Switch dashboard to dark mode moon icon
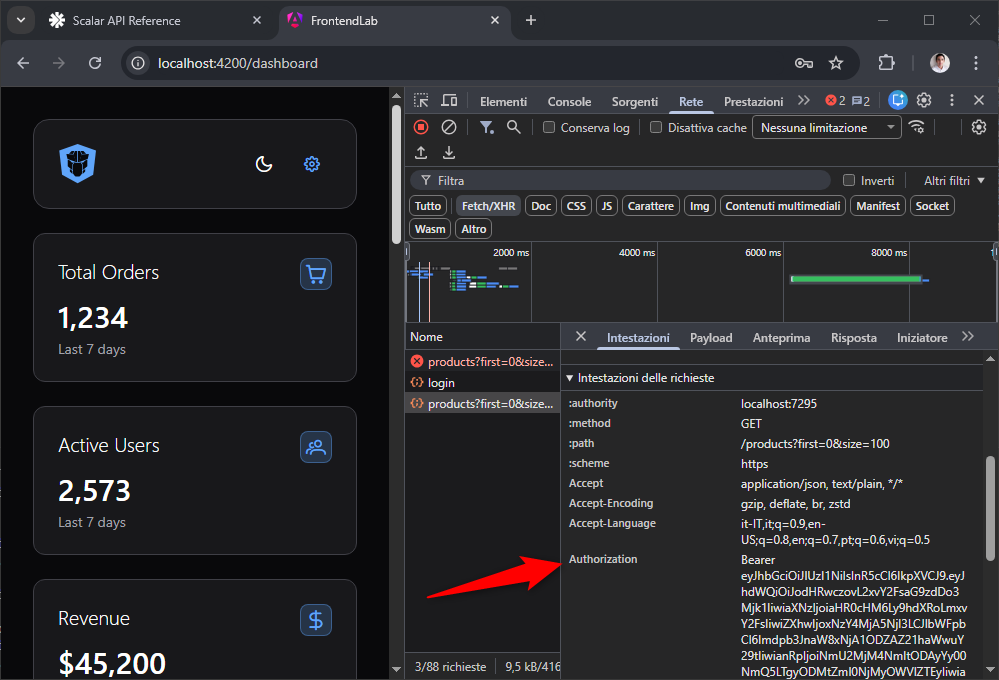This screenshot has height=680, width=999. click(264, 164)
